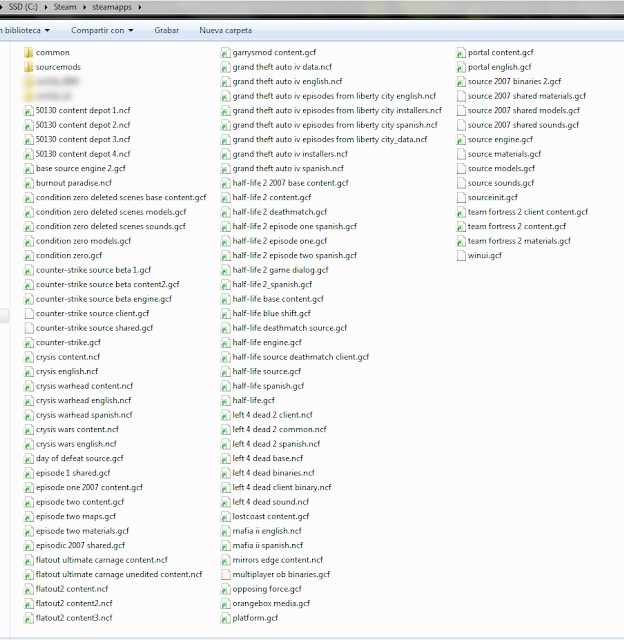Select "team fortress 2 materials.gcf"

(519, 241)
